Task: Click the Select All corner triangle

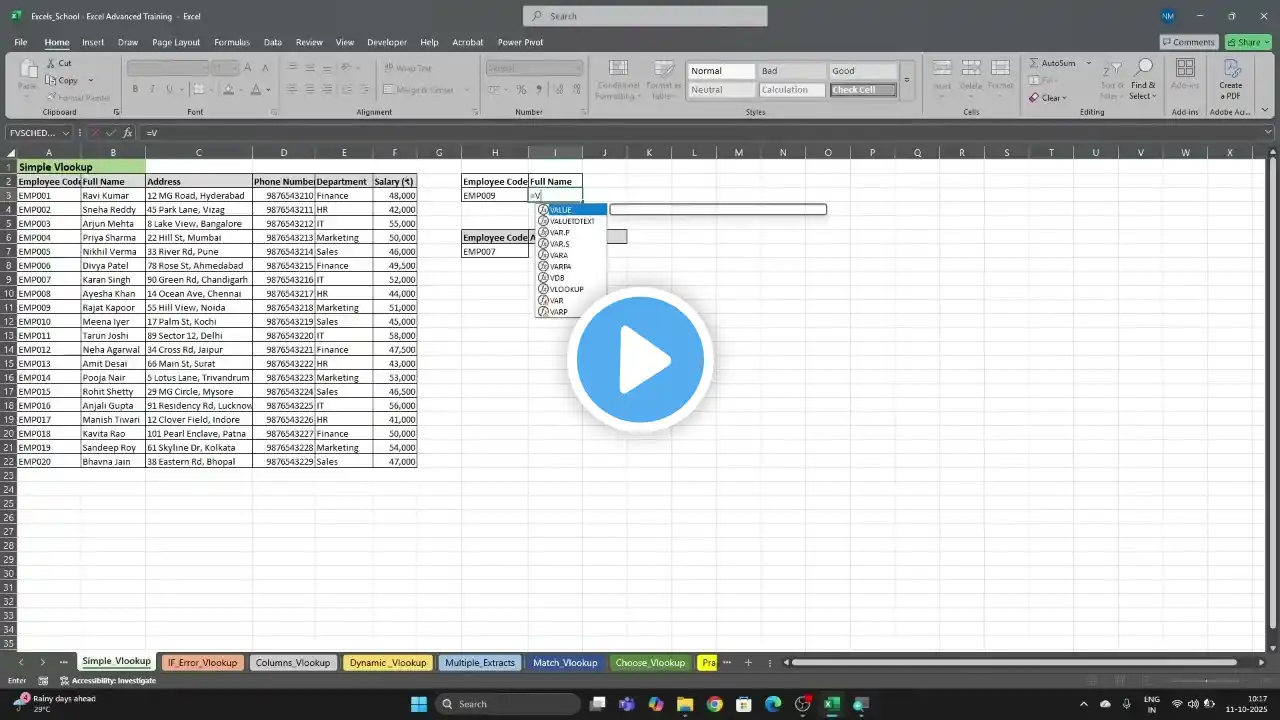Action: tap(8, 152)
